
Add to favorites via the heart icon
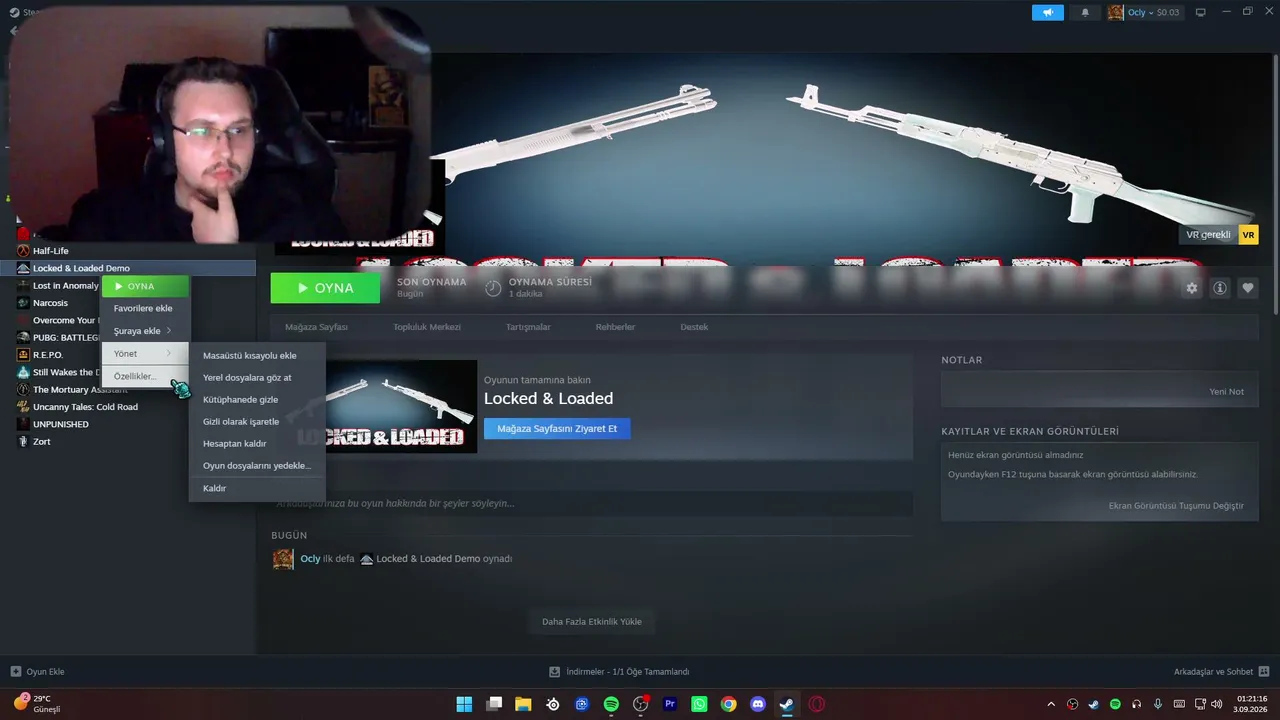(1247, 288)
